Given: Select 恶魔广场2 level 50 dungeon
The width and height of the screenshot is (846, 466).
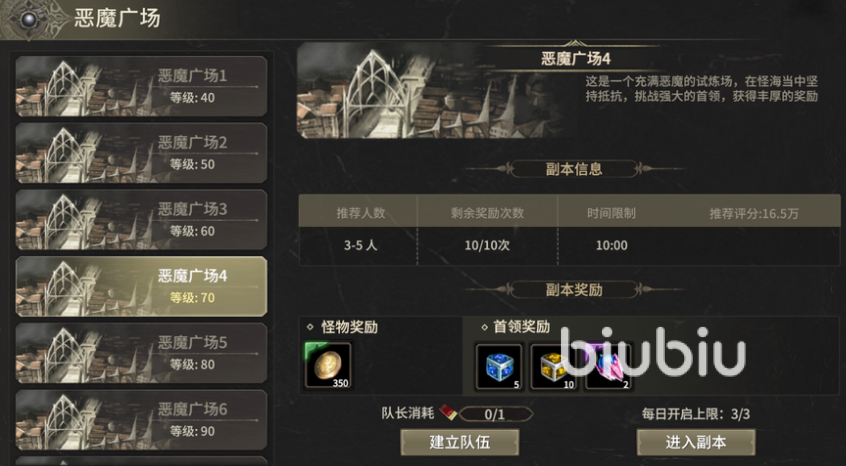Looking at the screenshot, I should 141,153.
